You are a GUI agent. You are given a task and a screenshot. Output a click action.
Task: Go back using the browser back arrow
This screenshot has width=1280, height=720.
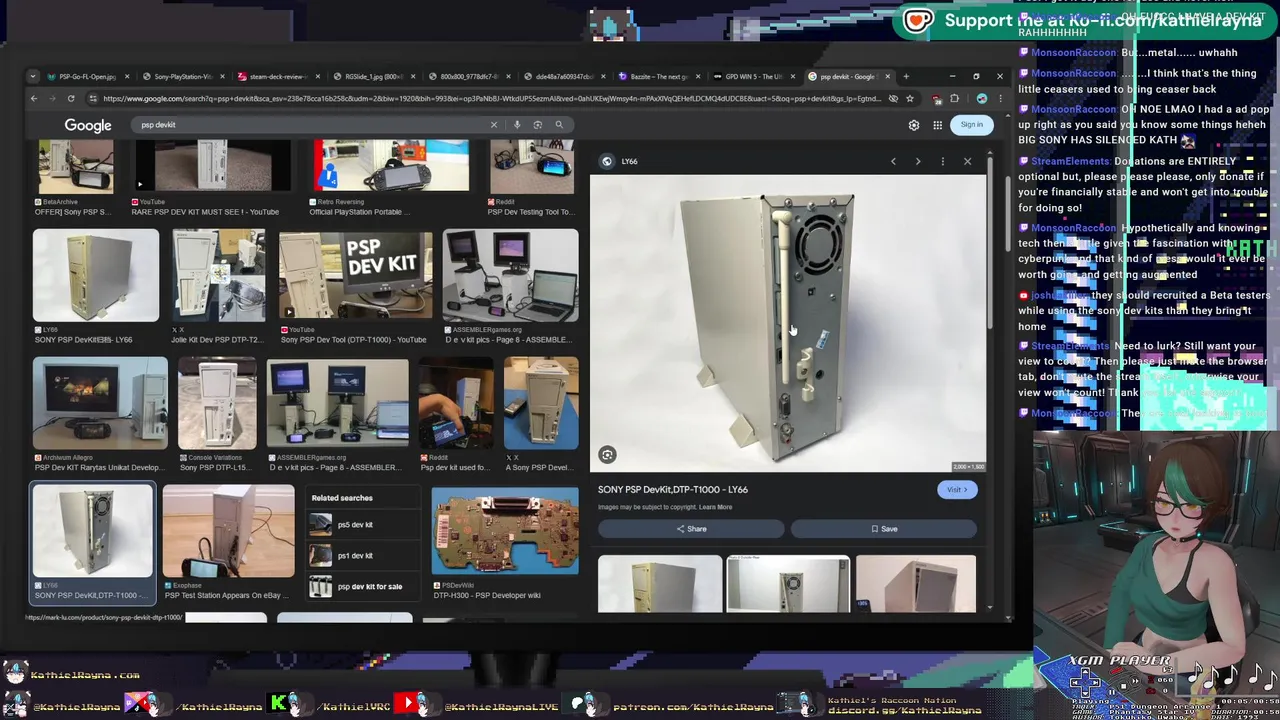click(33, 98)
